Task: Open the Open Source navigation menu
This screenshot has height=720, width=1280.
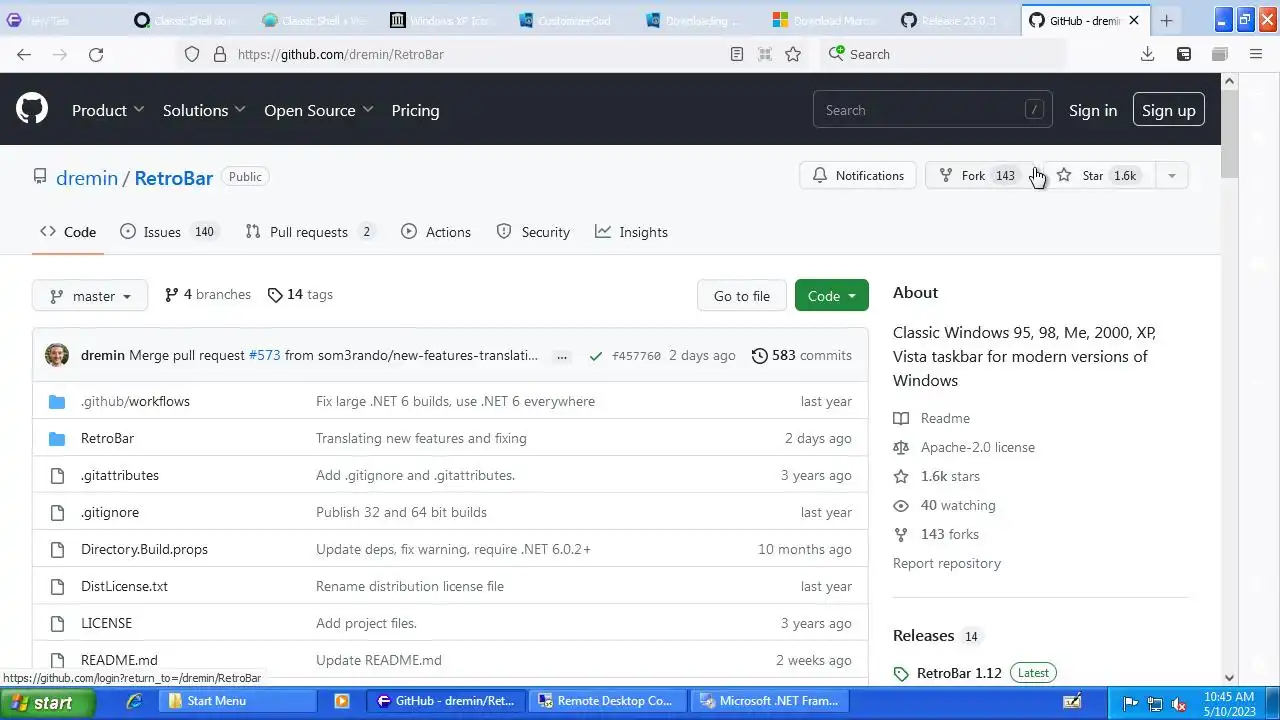Action: pyautogui.click(x=319, y=110)
